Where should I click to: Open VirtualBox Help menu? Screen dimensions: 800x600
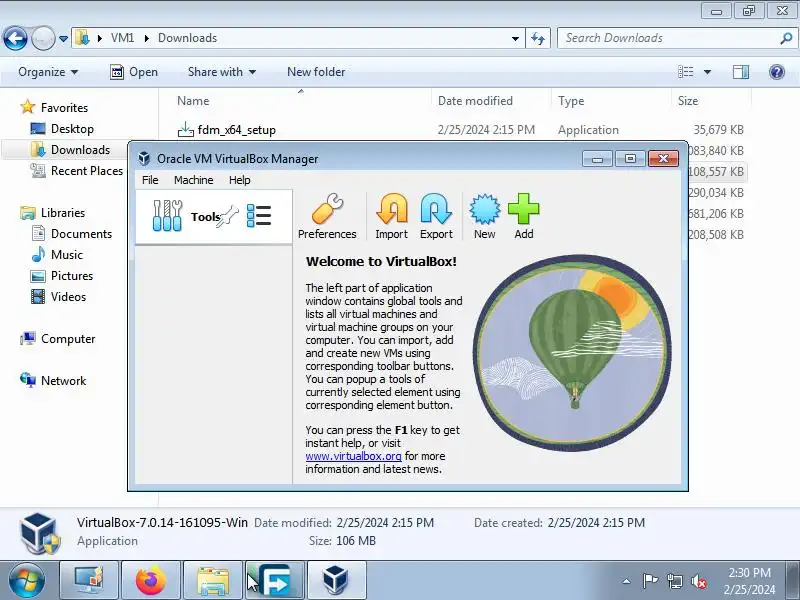(239, 180)
